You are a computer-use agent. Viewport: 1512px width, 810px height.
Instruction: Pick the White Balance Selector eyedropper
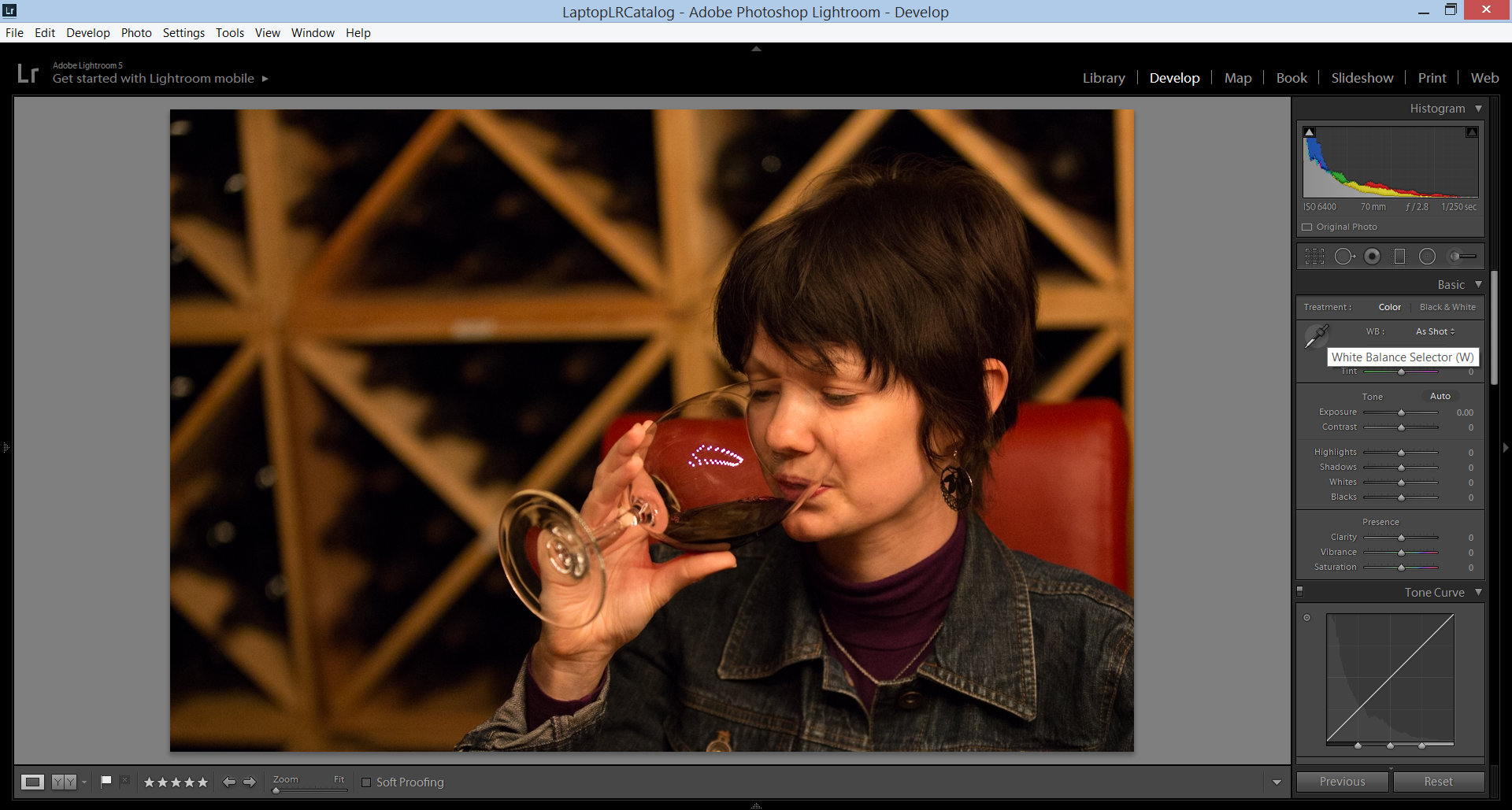click(x=1316, y=336)
